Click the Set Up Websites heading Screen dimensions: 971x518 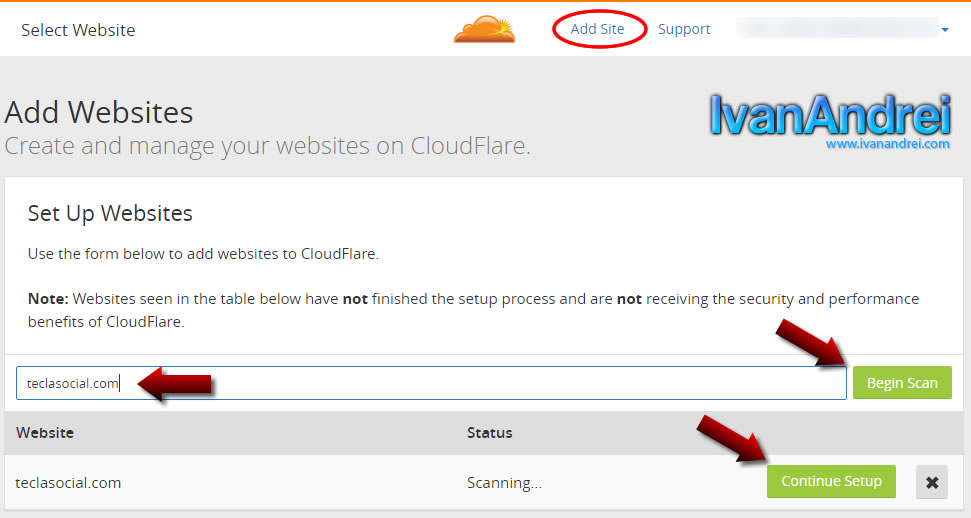(x=110, y=213)
